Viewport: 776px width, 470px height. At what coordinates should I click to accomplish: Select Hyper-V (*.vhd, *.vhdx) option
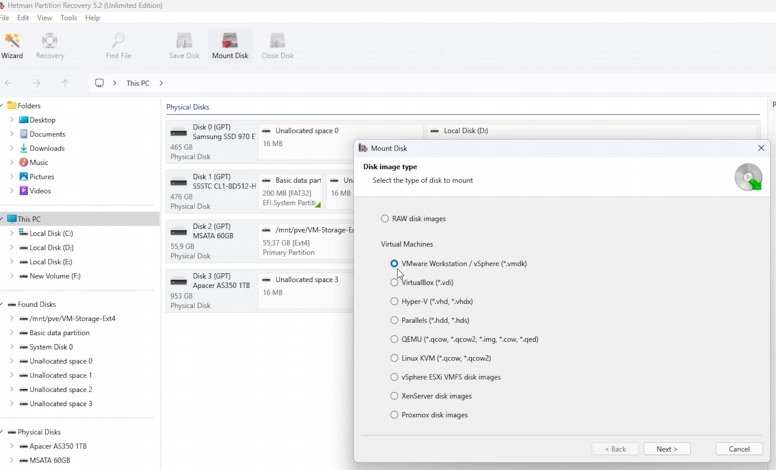click(x=394, y=301)
